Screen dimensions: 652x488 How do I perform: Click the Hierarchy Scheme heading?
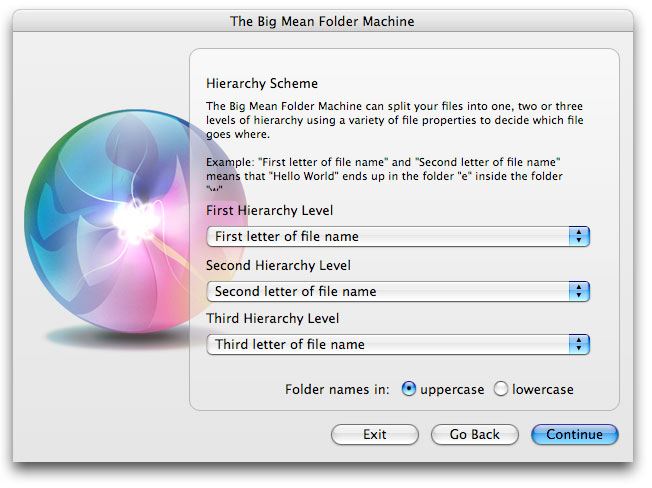tap(262, 84)
